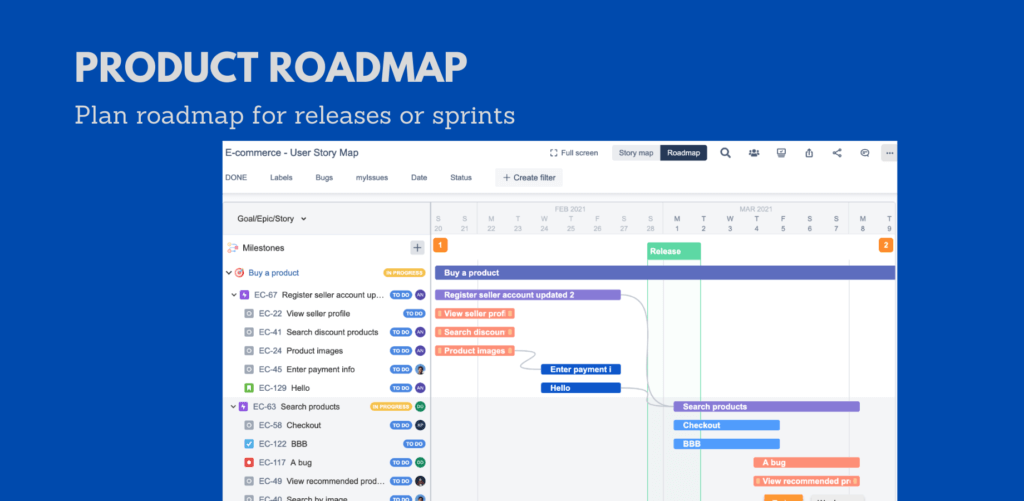This screenshot has width=1024, height=501.
Task: Open the comments chat icon
Action: click(x=865, y=153)
